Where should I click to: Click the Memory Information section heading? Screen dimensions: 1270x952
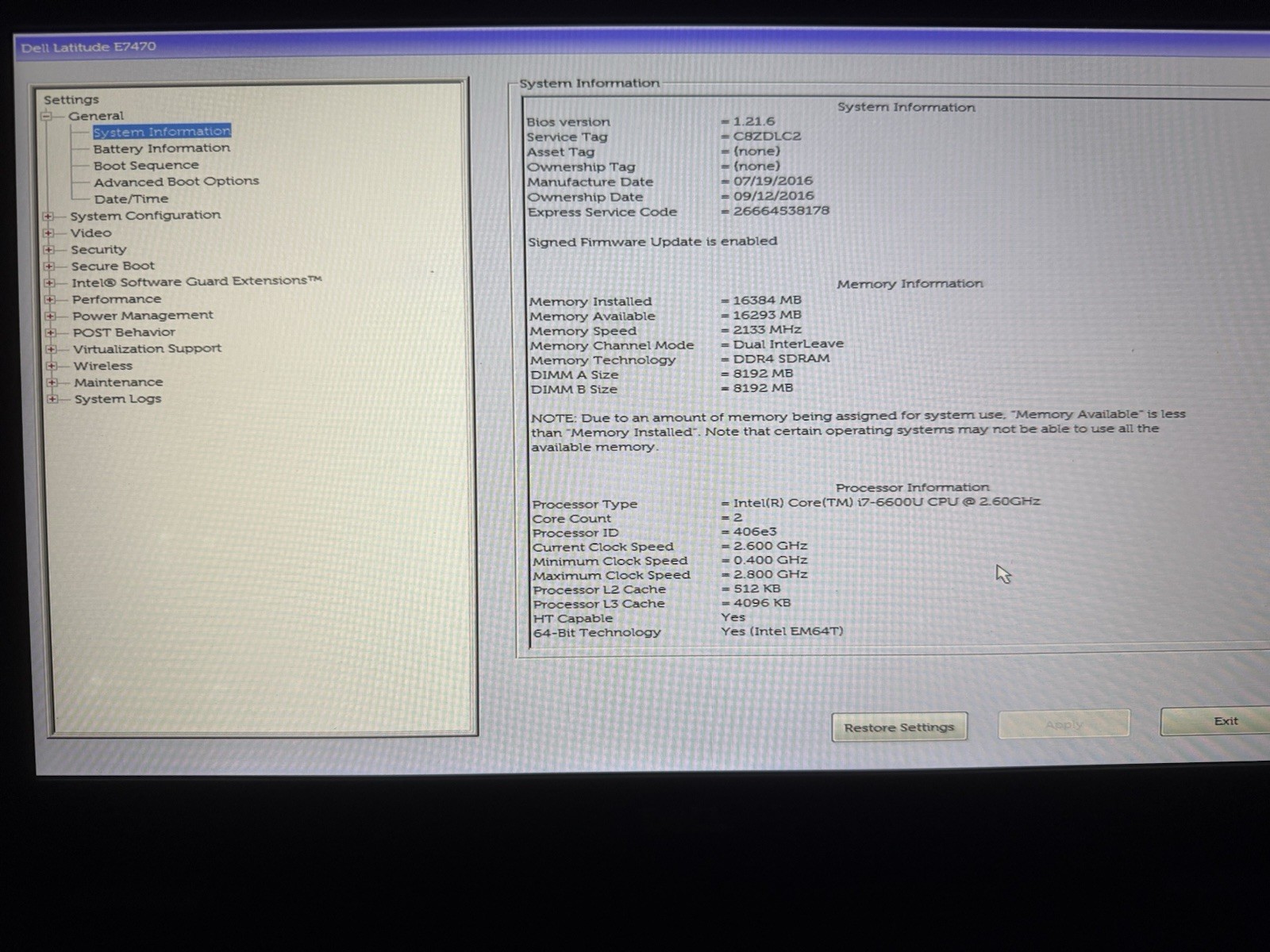(x=910, y=283)
